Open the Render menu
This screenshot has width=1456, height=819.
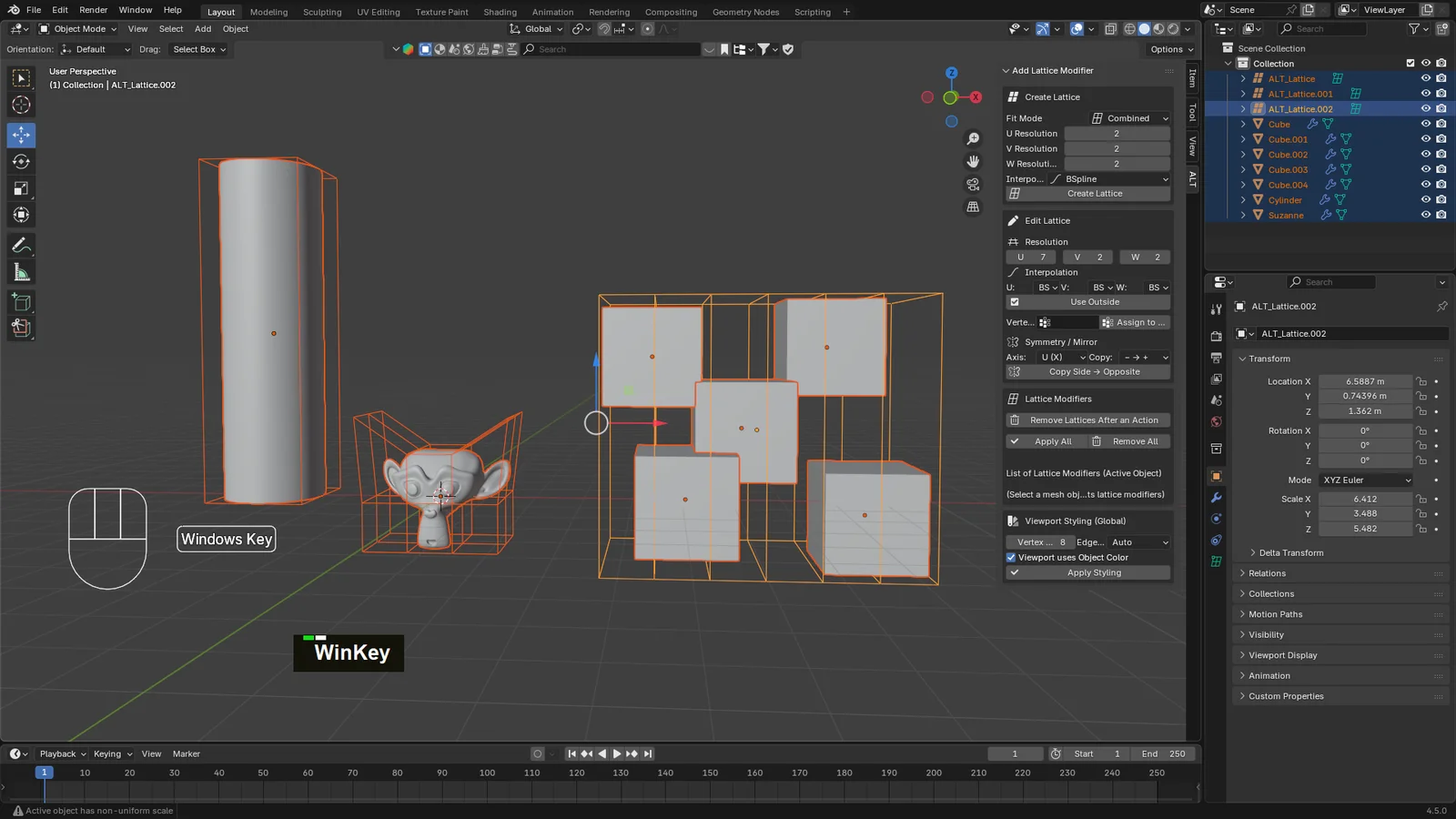[93, 10]
